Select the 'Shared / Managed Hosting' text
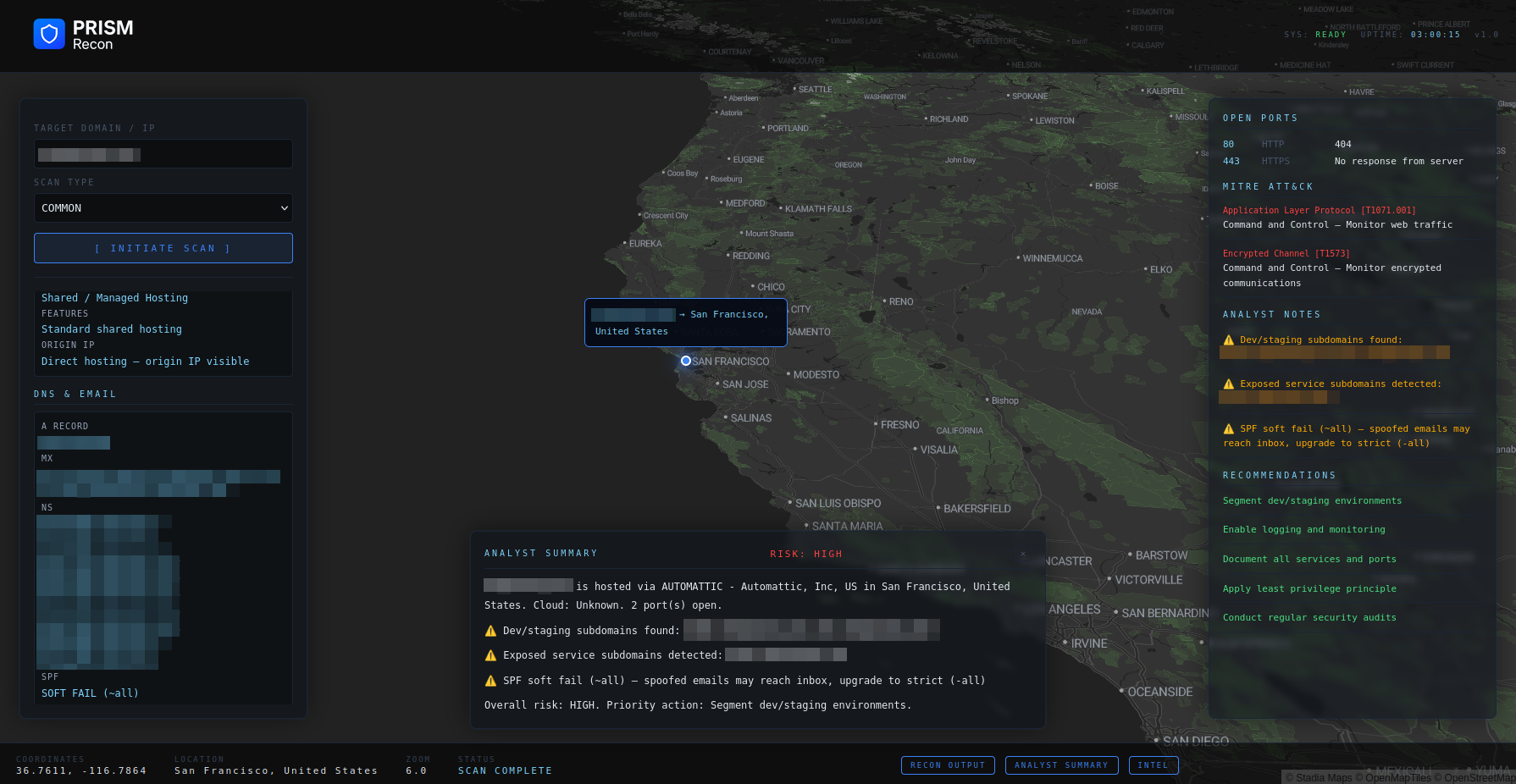 pyautogui.click(x=115, y=298)
